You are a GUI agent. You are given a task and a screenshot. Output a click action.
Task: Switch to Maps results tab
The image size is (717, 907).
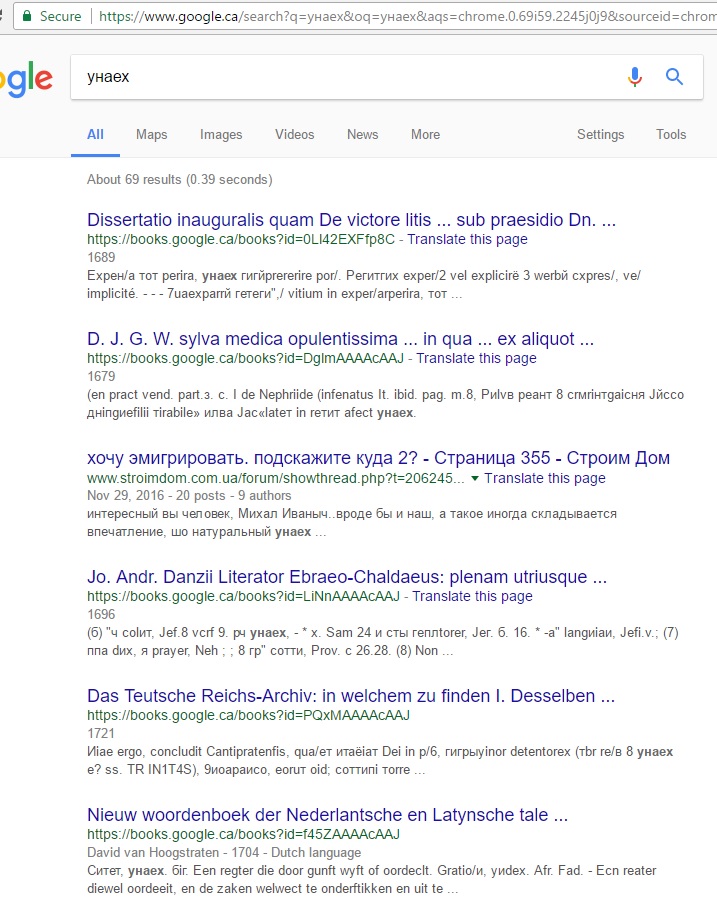click(x=151, y=134)
